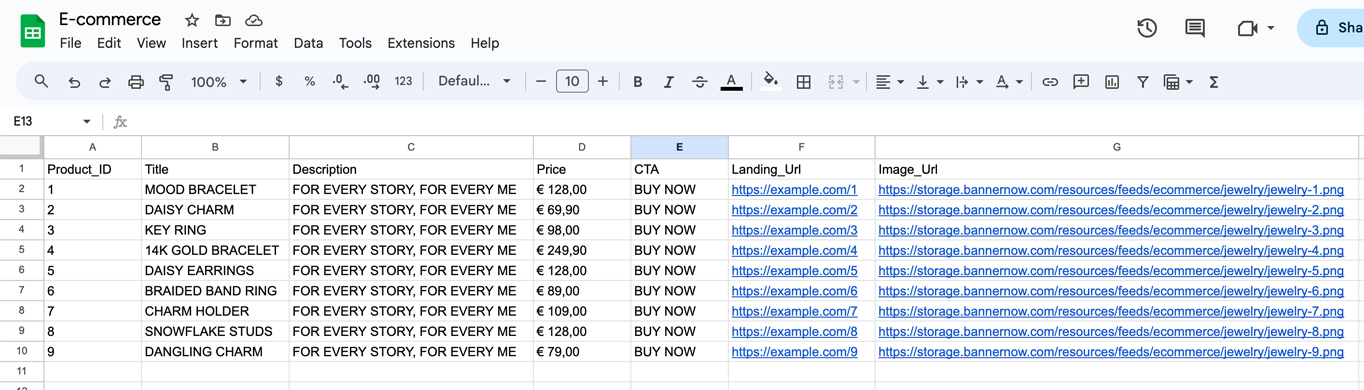Screen dimensions: 1364x390
Task: Star the E-commerce document
Action: [192, 20]
